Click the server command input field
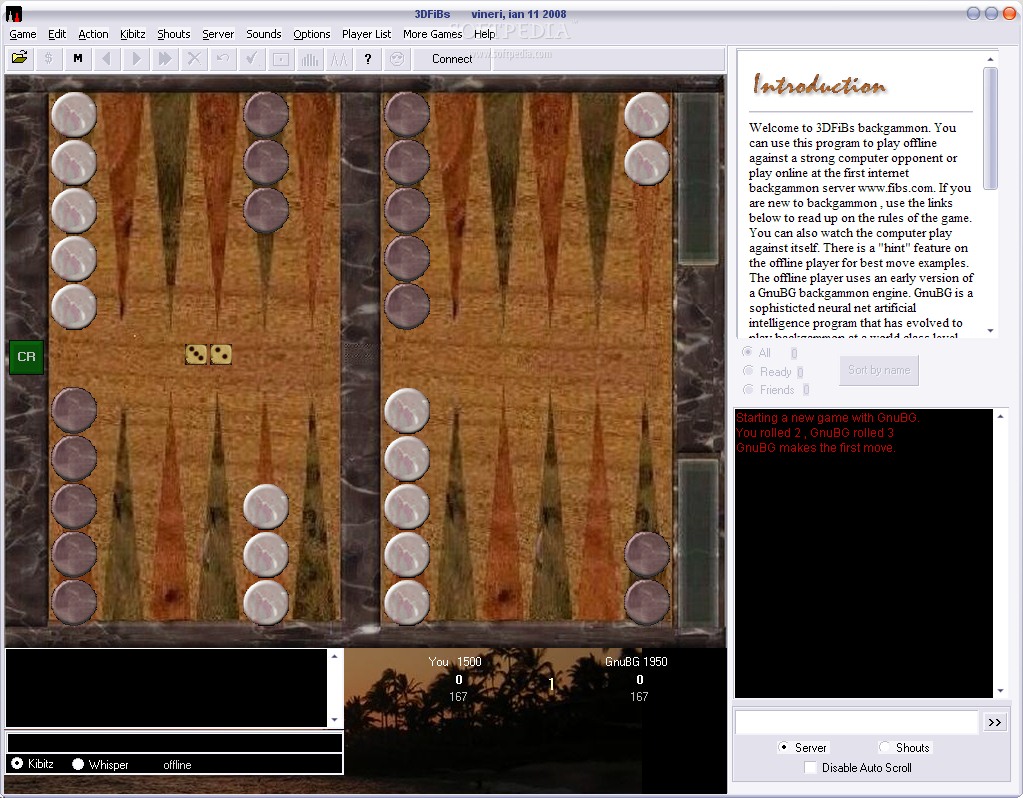The height and width of the screenshot is (798, 1023). pyautogui.click(x=857, y=722)
